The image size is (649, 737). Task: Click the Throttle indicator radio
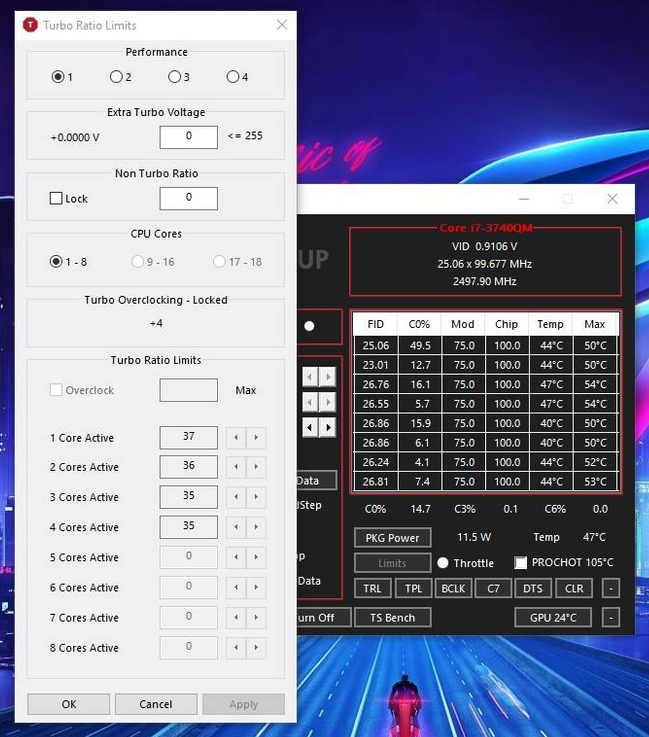click(x=443, y=563)
